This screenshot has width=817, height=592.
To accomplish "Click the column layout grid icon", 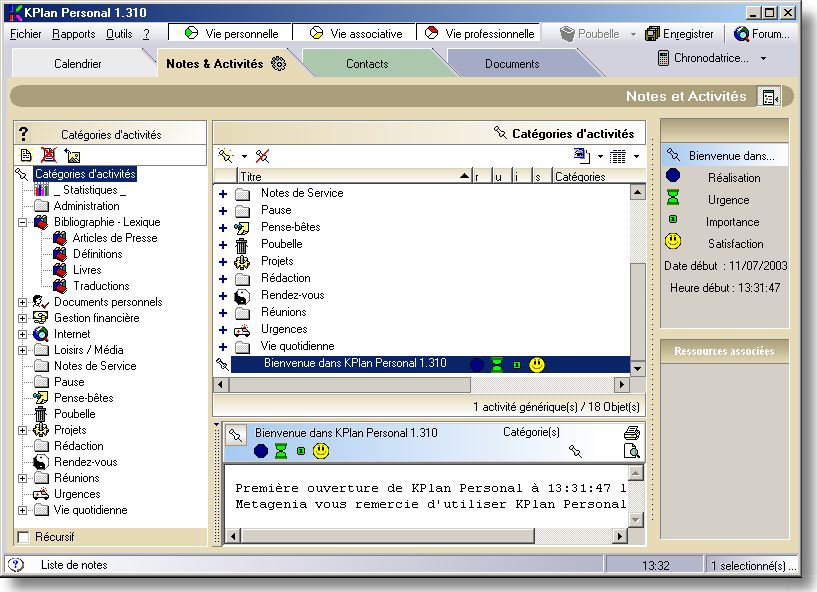I will pos(618,156).
